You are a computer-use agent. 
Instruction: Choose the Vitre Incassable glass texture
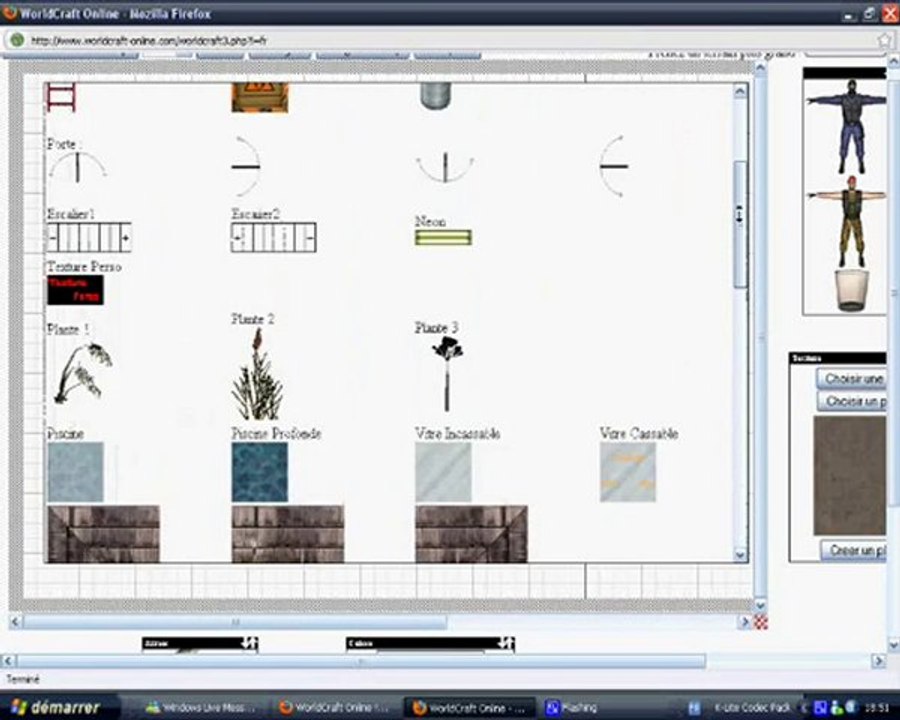pyautogui.click(x=443, y=472)
